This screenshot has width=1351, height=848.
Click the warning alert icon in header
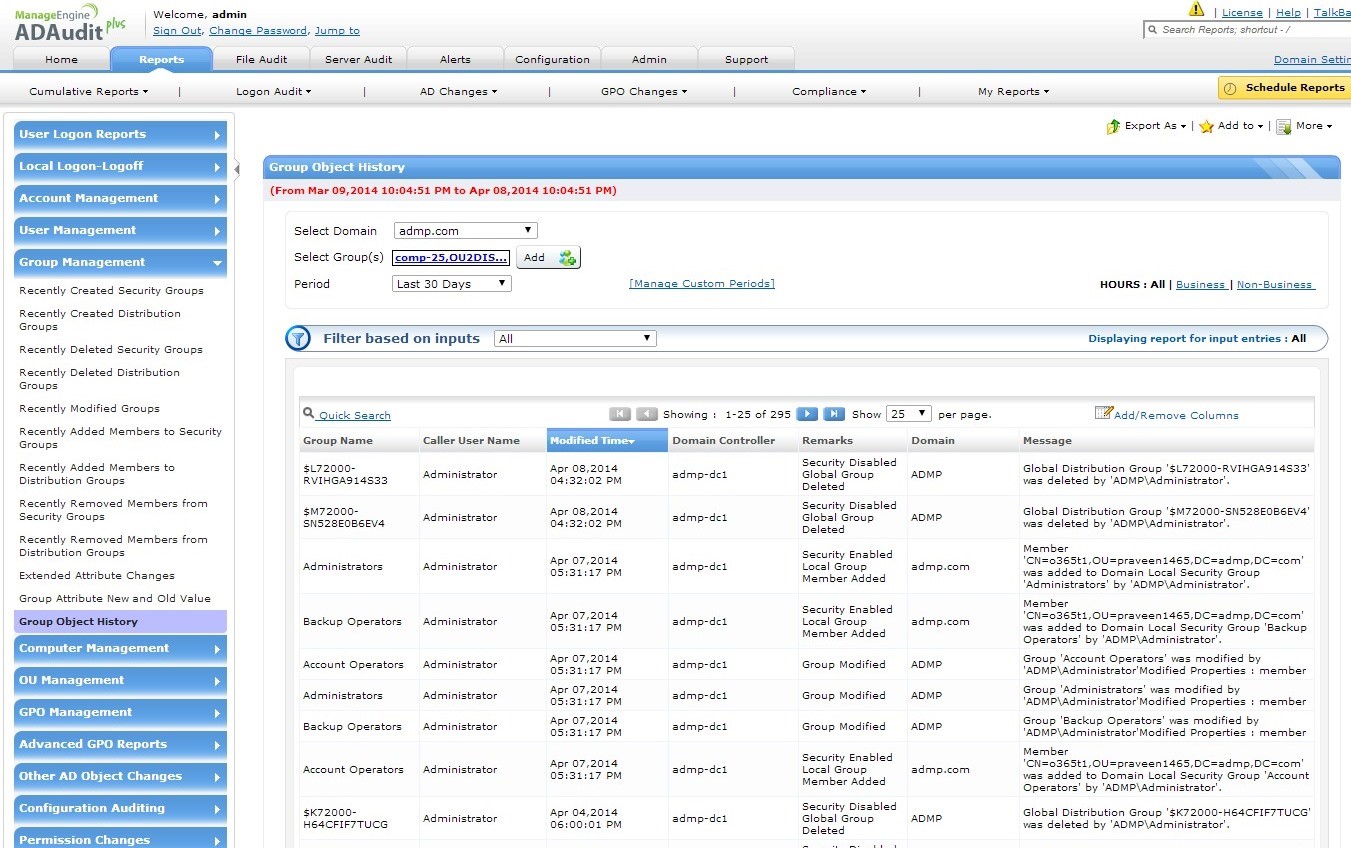click(x=1196, y=10)
